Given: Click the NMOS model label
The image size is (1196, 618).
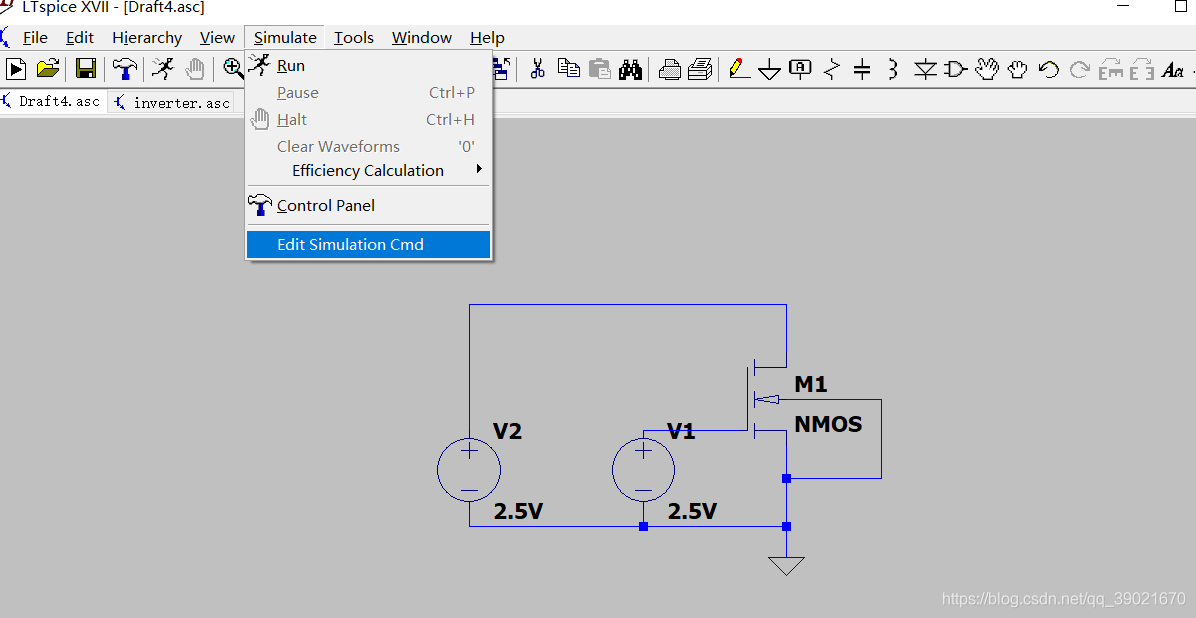Looking at the screenshot, I should (828, 423).
